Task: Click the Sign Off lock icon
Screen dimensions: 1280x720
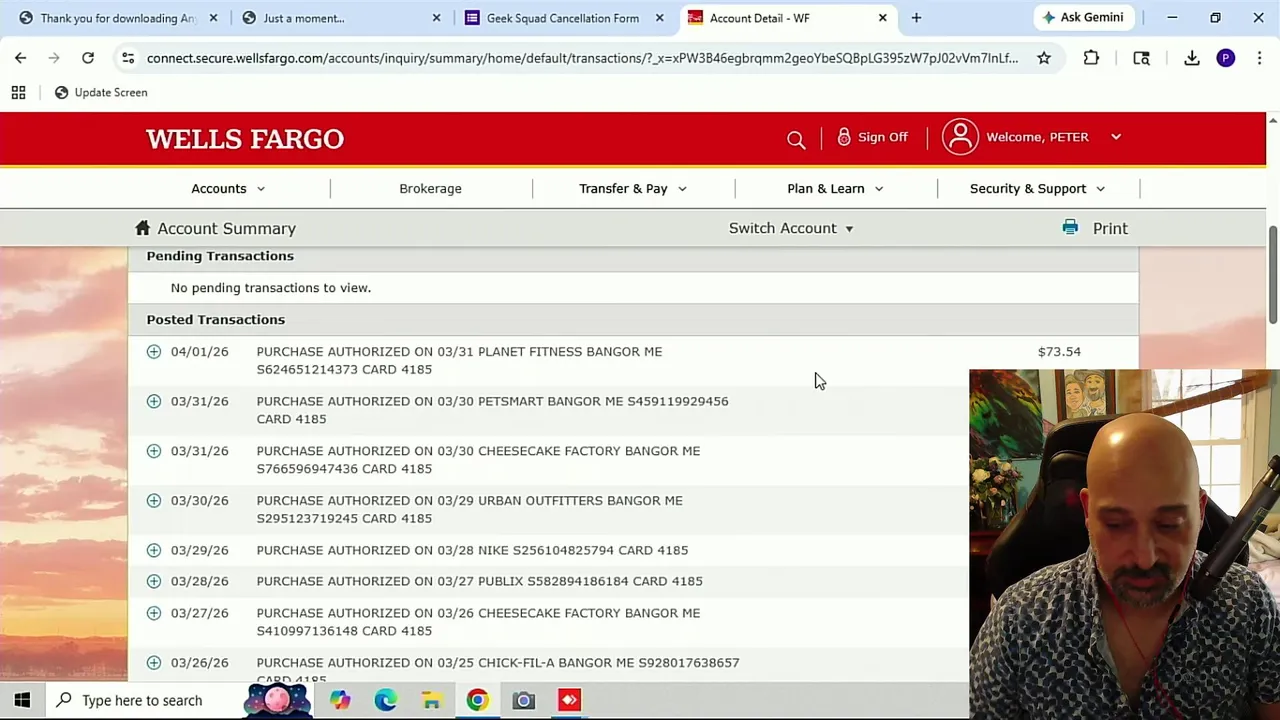Action: [x=844, y=137]
